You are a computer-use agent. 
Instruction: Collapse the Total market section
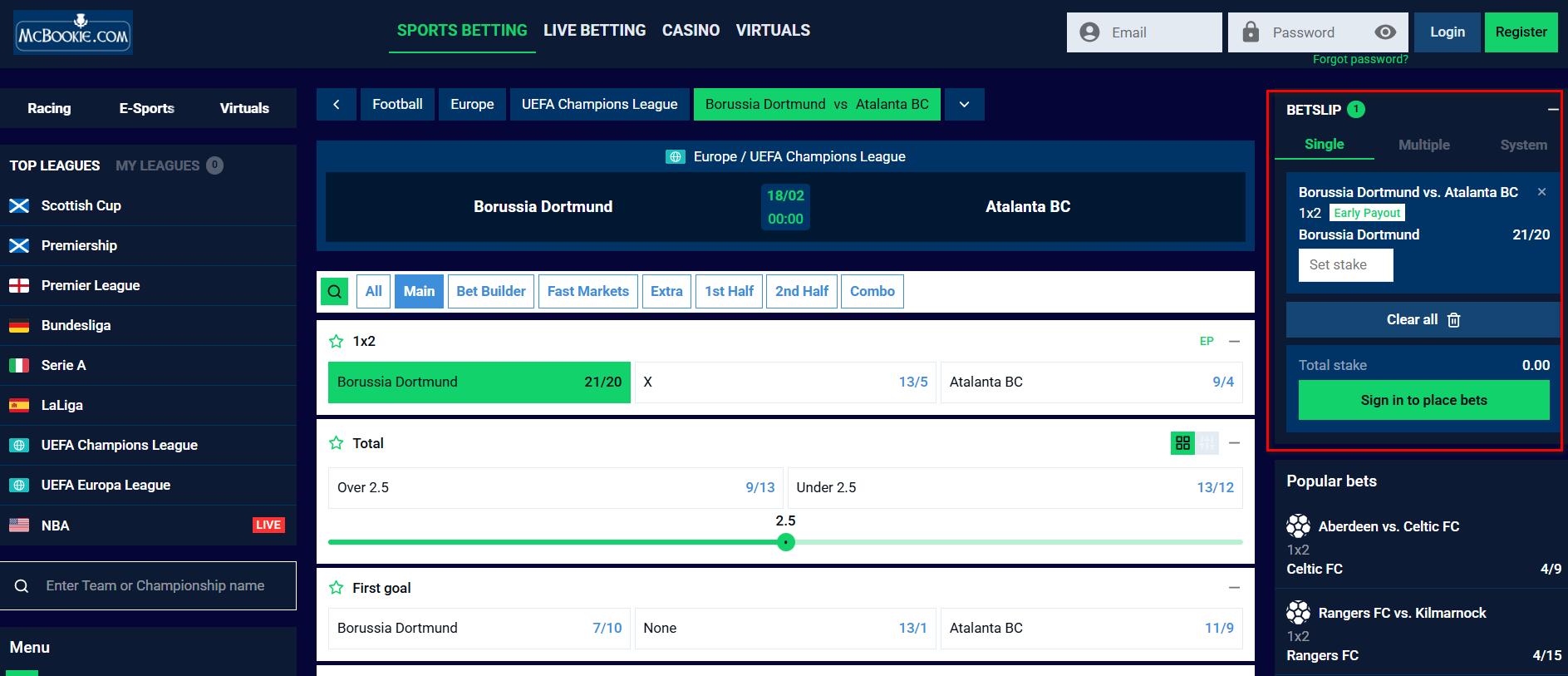pos(1235,443)
